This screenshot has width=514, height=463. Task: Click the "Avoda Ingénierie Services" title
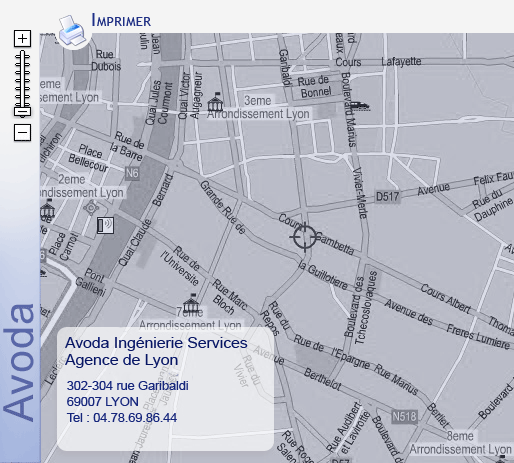[x=156, y=343]
